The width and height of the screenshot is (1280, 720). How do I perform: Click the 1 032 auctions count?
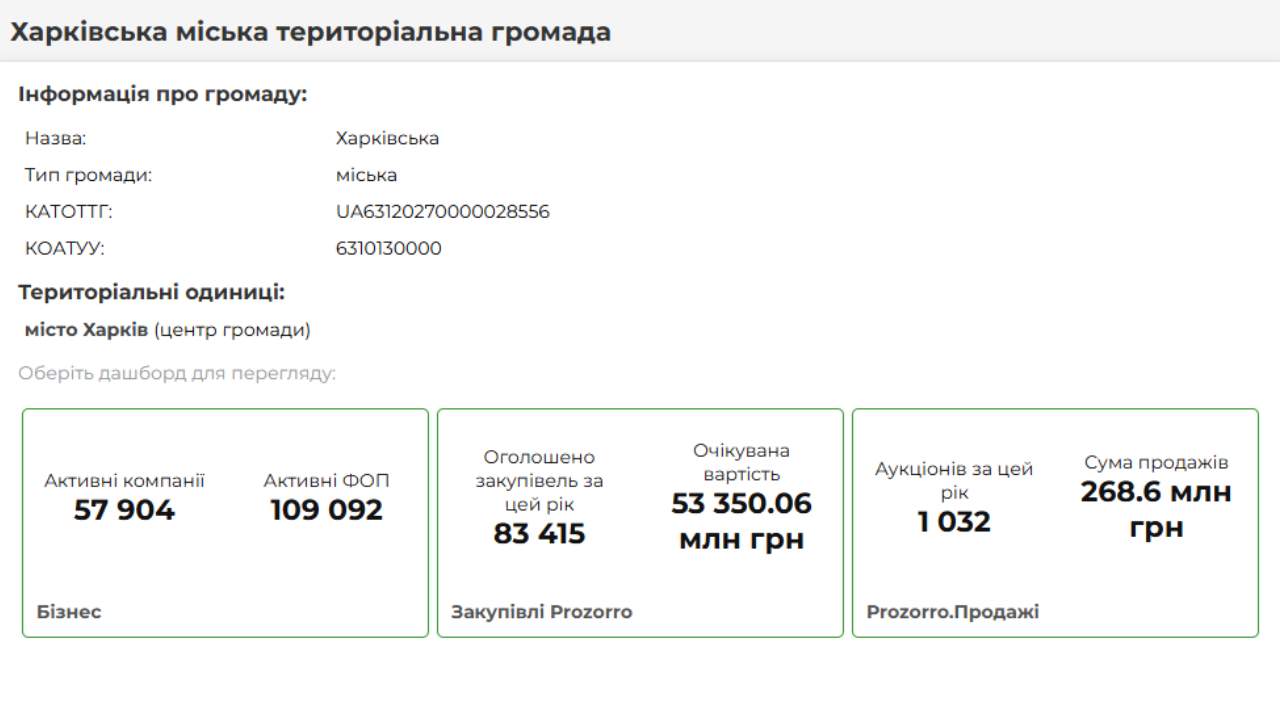[954, 522]
